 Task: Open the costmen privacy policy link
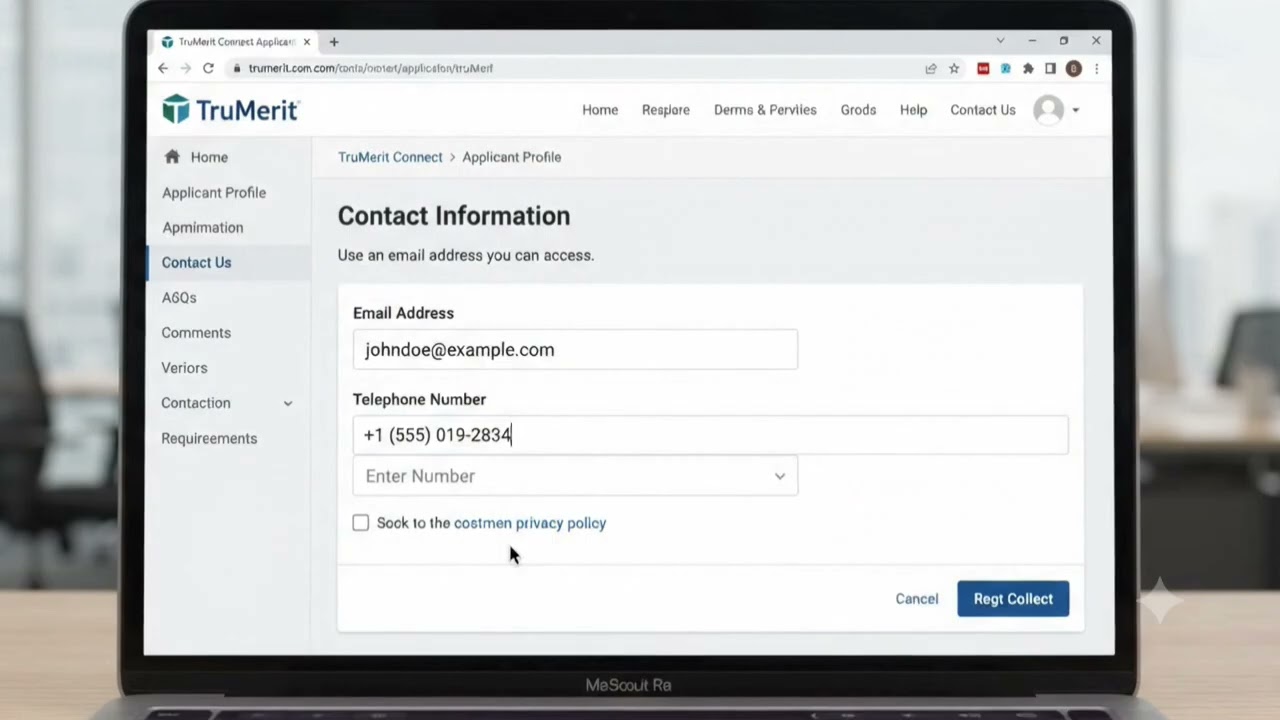click(530, 523)
